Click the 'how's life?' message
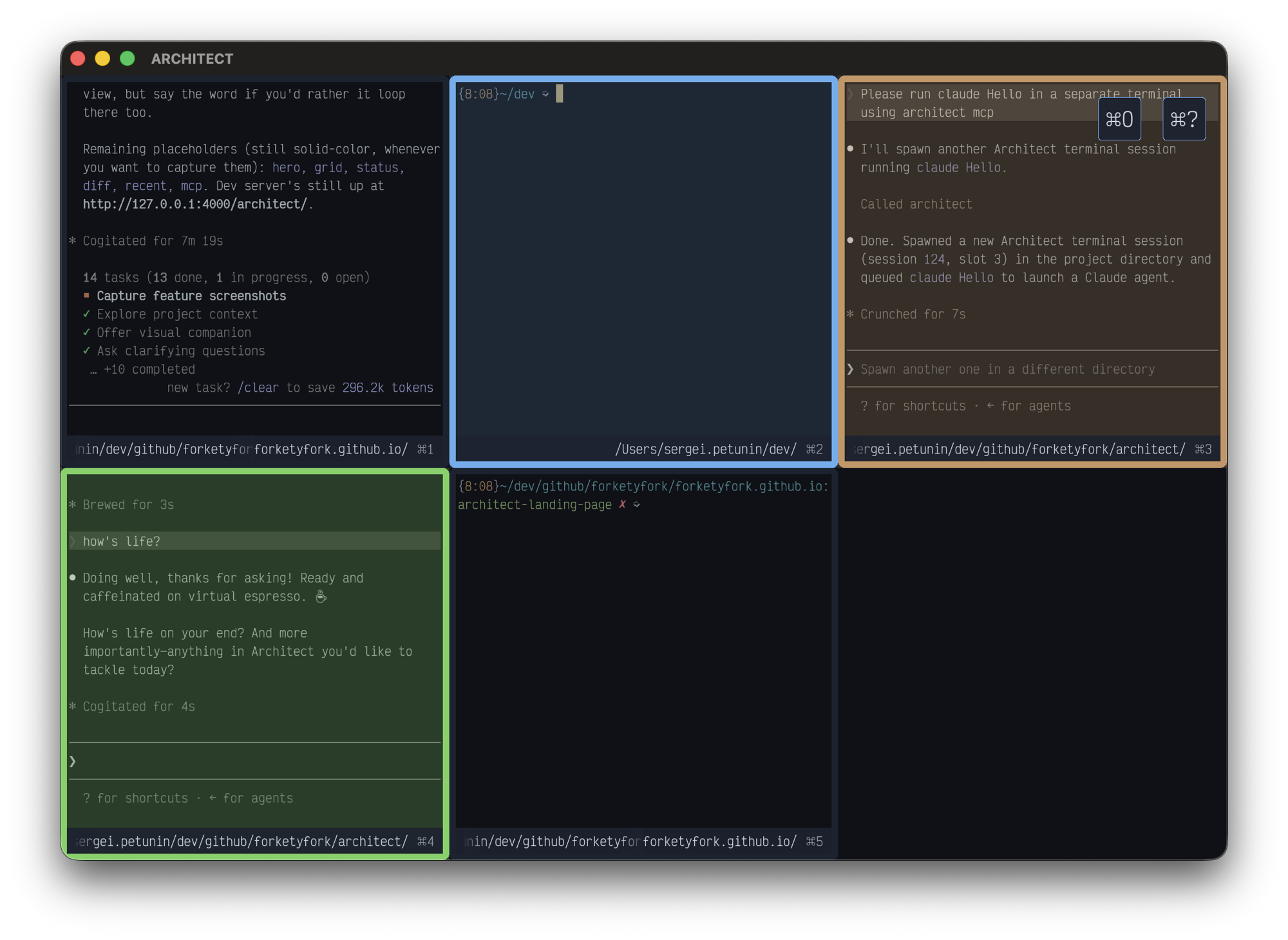Image resolution: width=1288 pixels, height=940 pixels. pos(254,541)
